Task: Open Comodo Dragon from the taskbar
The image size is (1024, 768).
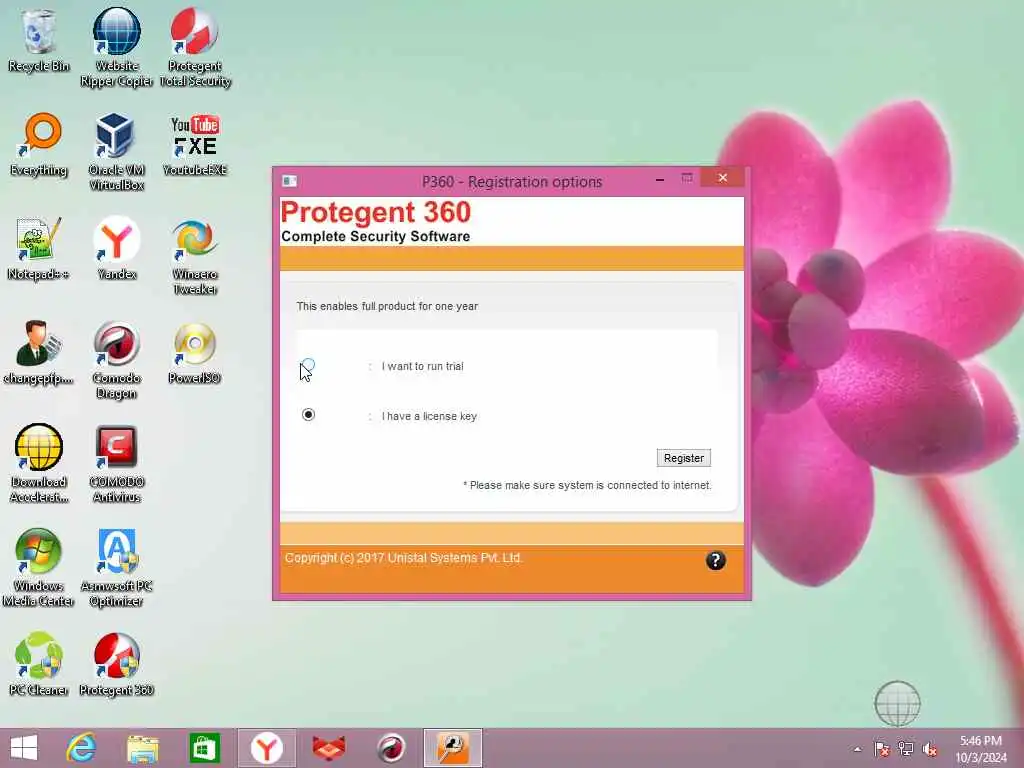Action: [391, 748]
